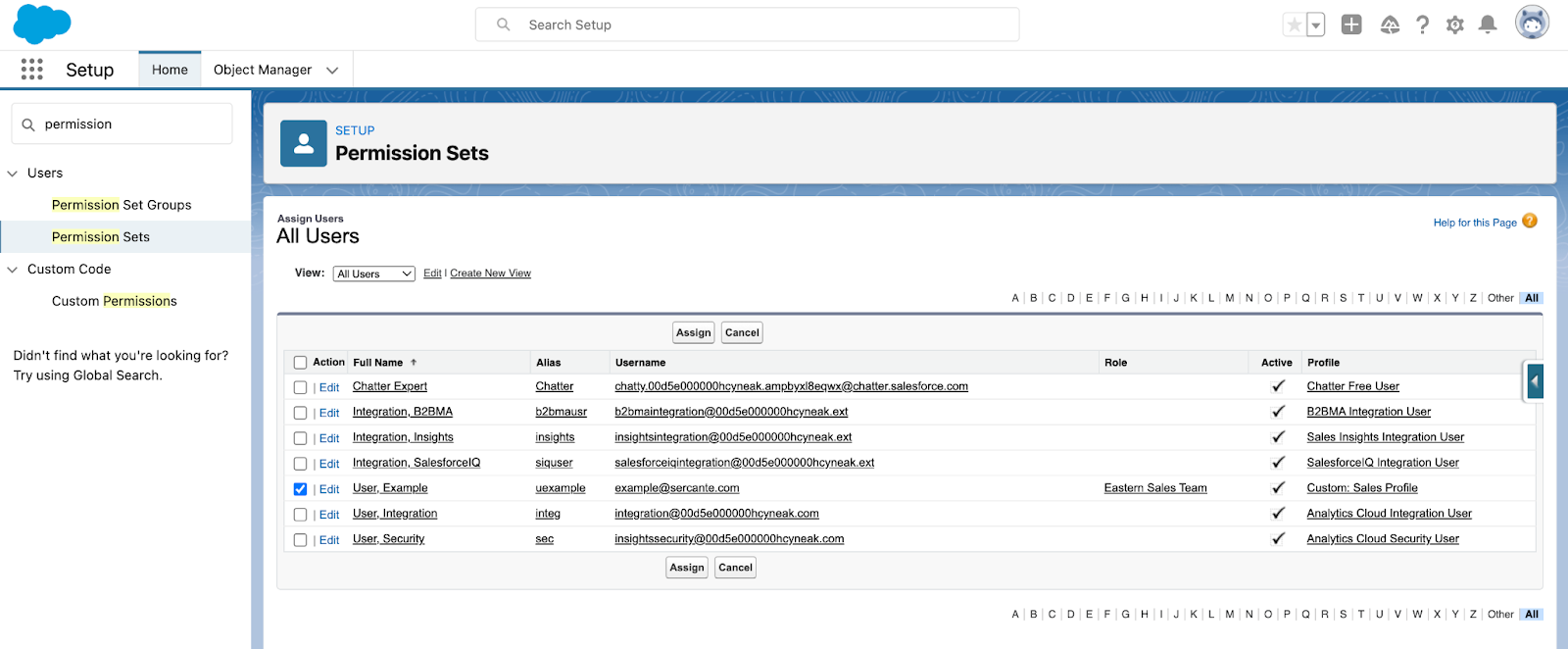The height and width of the screenshot is (649, 1568).
Task: Uncheck the User, Example row checkbox
Action: pyautogui.click(x=301, y=489)
